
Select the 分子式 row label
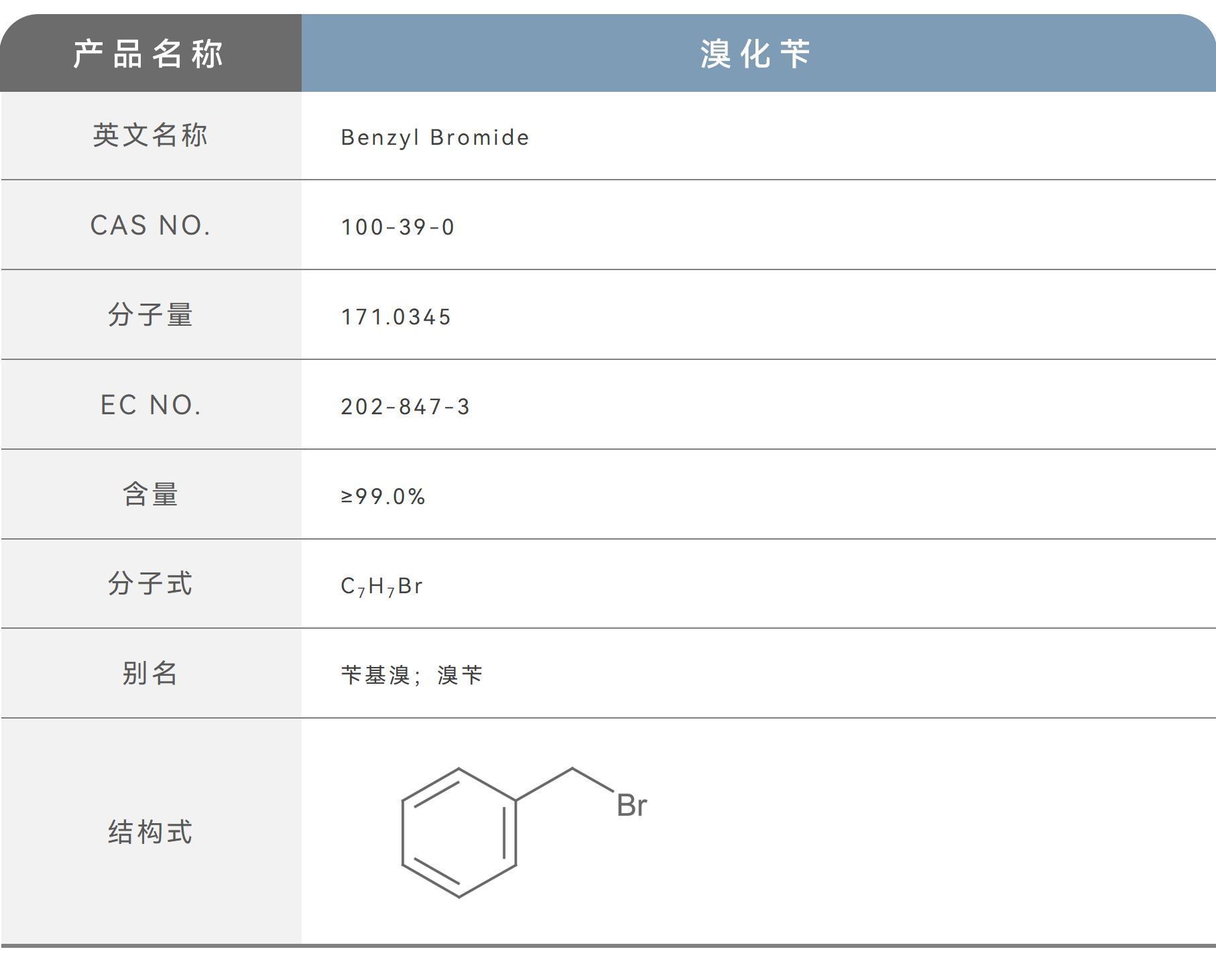point(150,584)
